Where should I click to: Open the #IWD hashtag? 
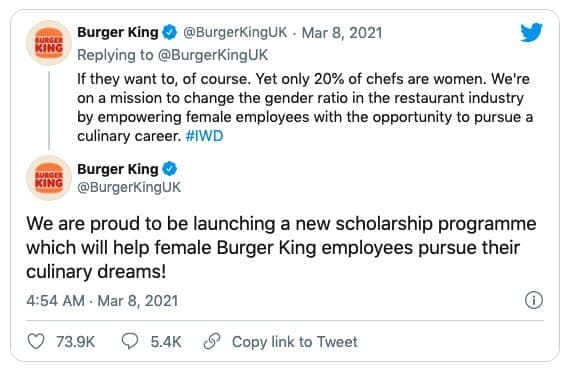(204, 136)
